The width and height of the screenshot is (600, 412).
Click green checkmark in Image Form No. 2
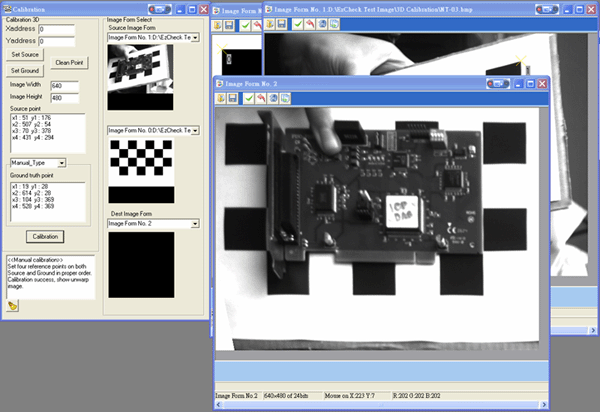tap(249, 98)
